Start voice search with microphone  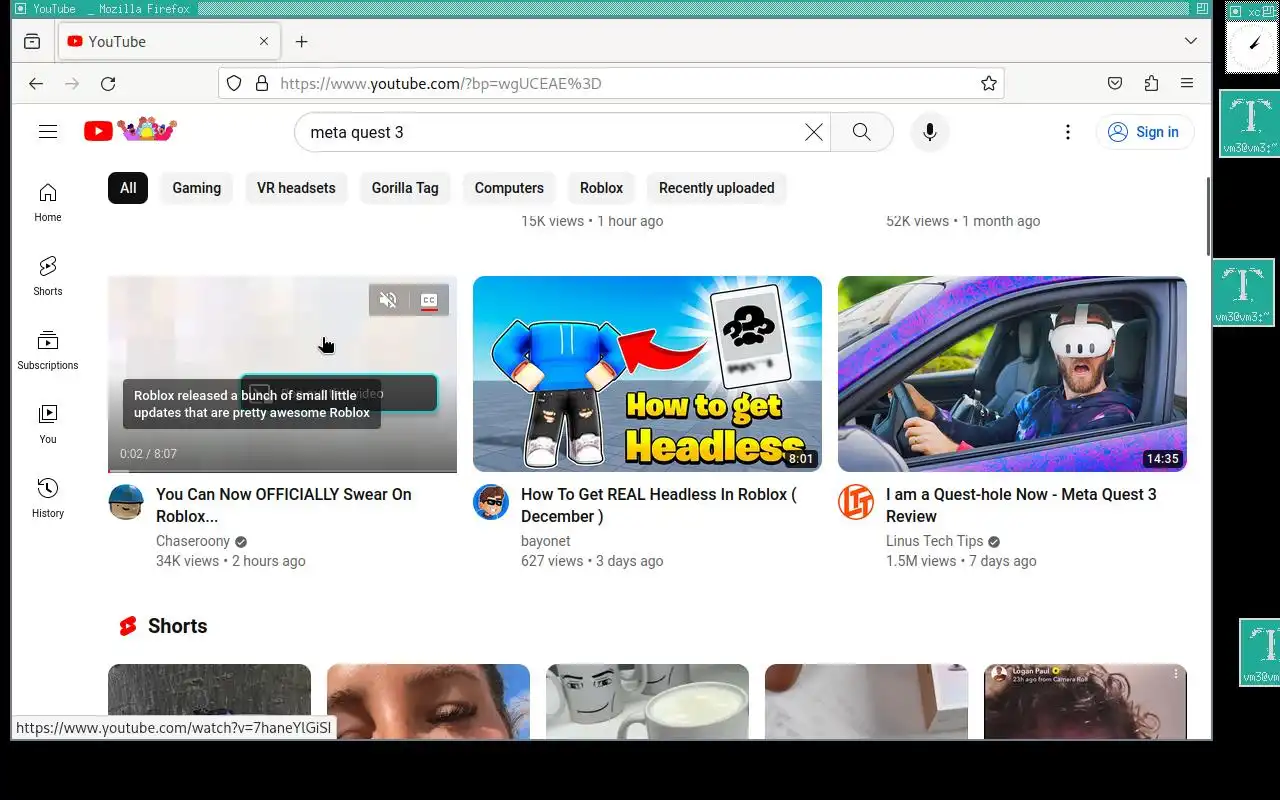pyautogui.click(x=930, y=132)
